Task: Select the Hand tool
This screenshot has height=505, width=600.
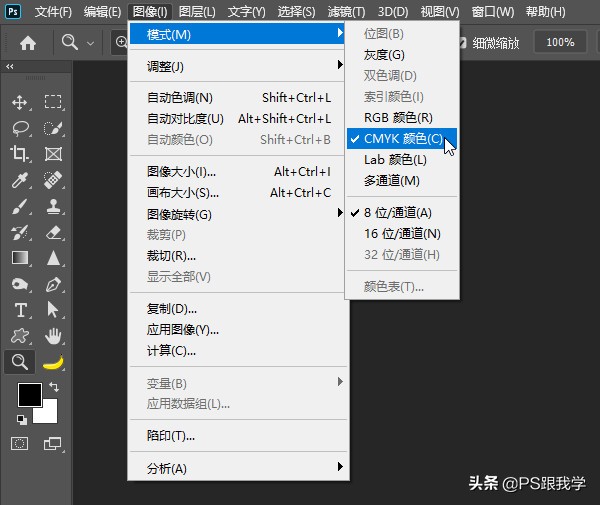Action: pos(53,336)
